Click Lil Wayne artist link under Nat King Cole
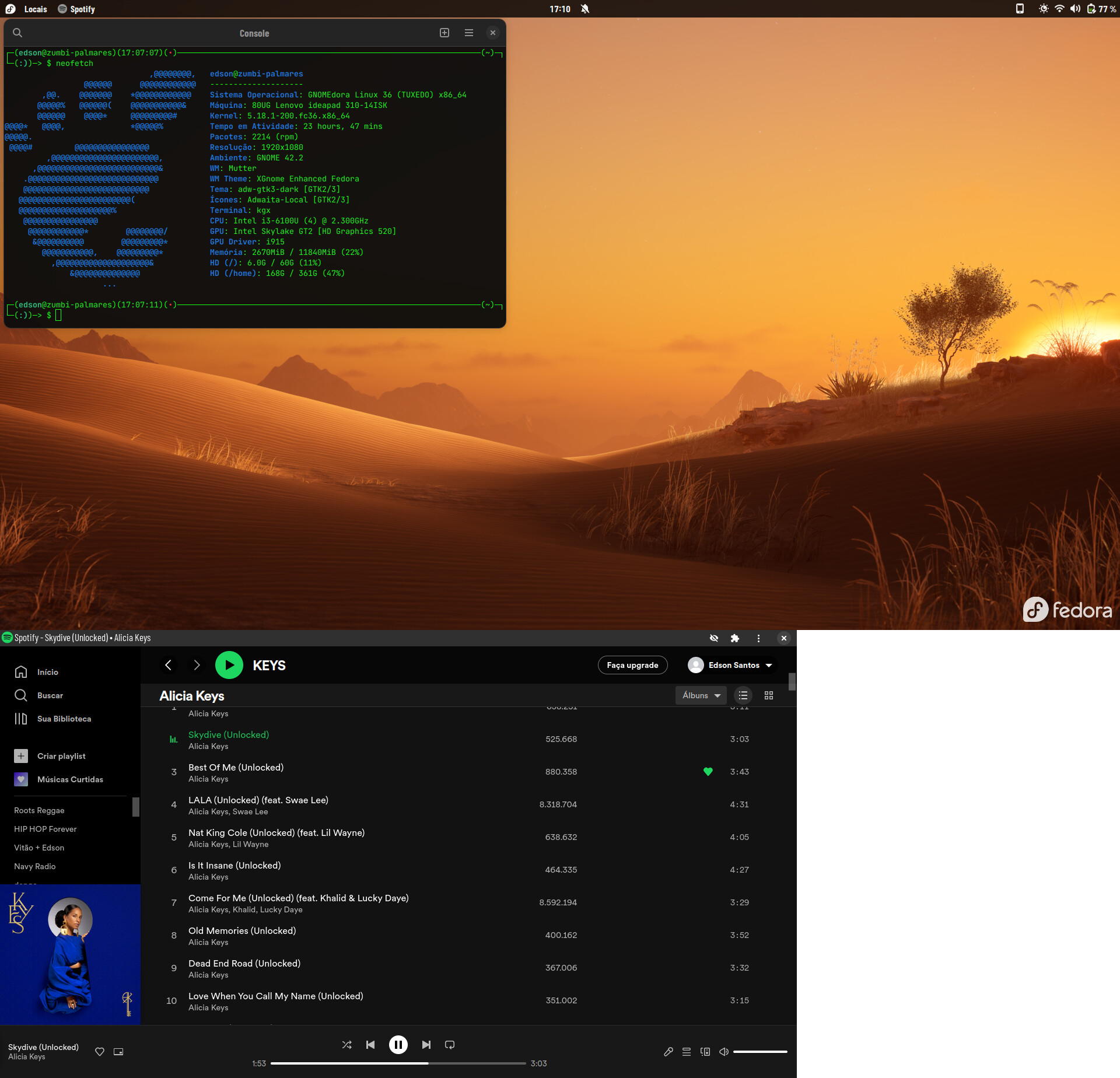This screenshot has height=1078, width=1120. (251, 844)
